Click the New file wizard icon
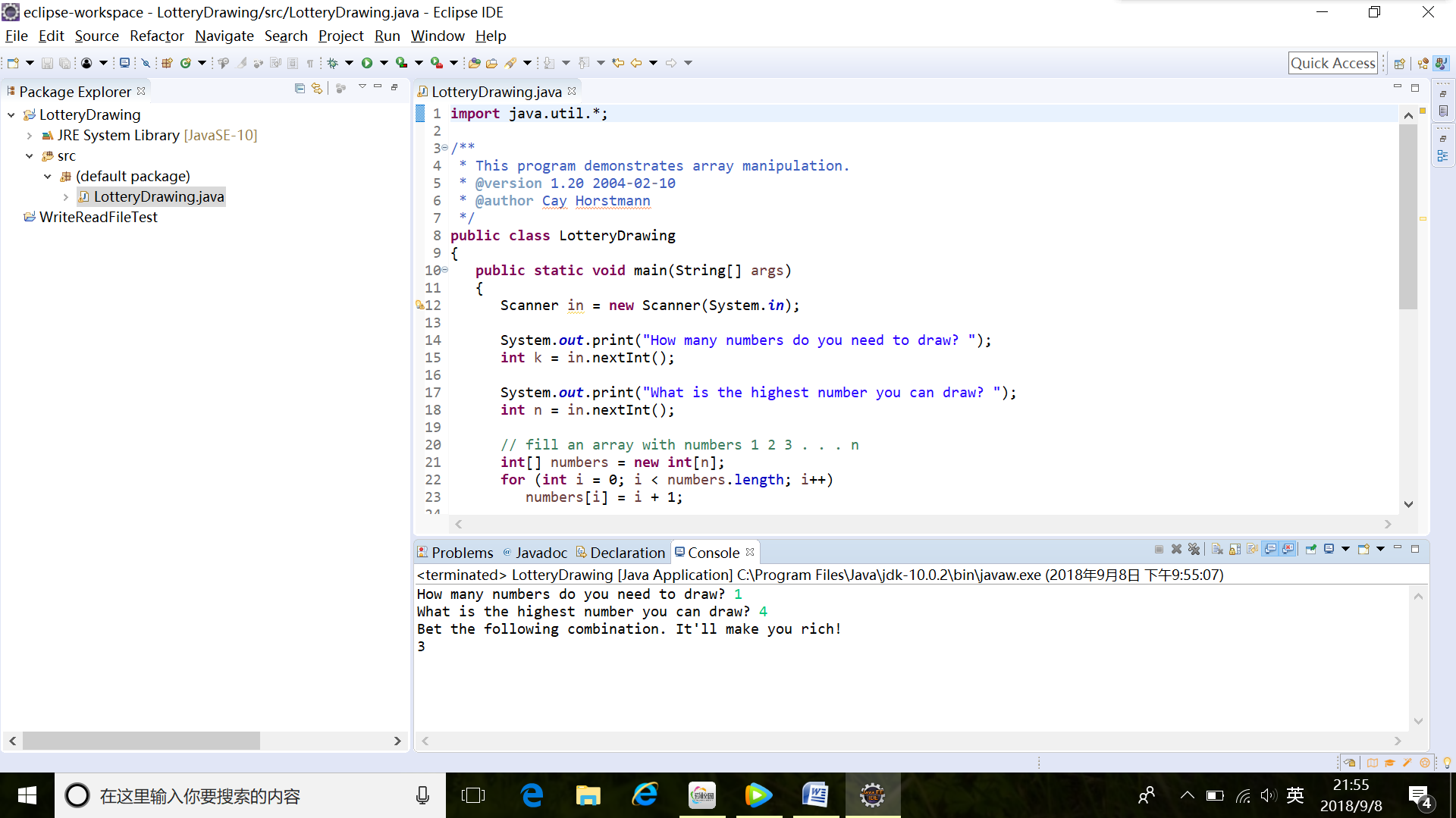The height and width of the screenshot is (818, 1456). tap(13, 63)
